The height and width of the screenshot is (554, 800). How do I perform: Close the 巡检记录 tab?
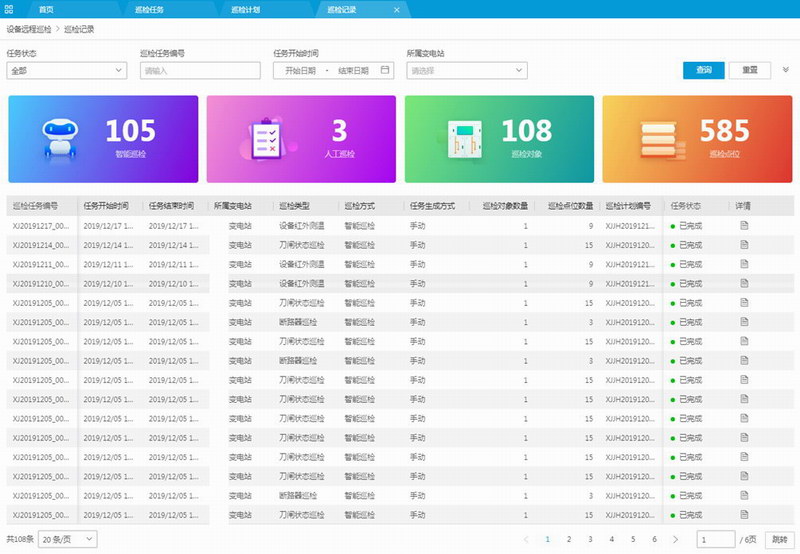(397, 9)
